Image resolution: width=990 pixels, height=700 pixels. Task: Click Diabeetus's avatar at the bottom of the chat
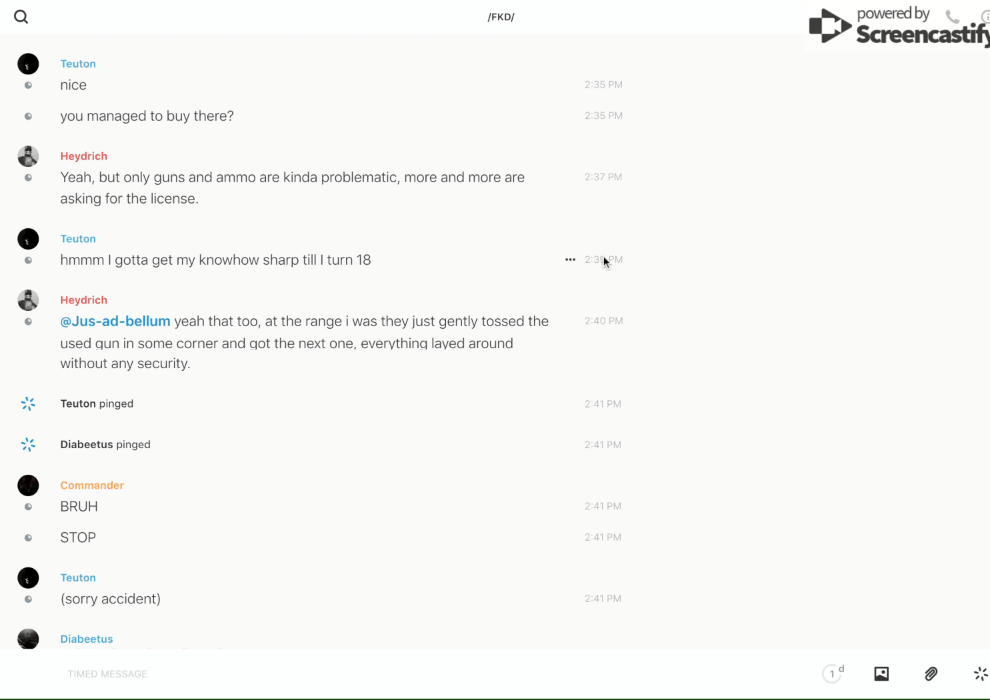(x=28, y=639)
